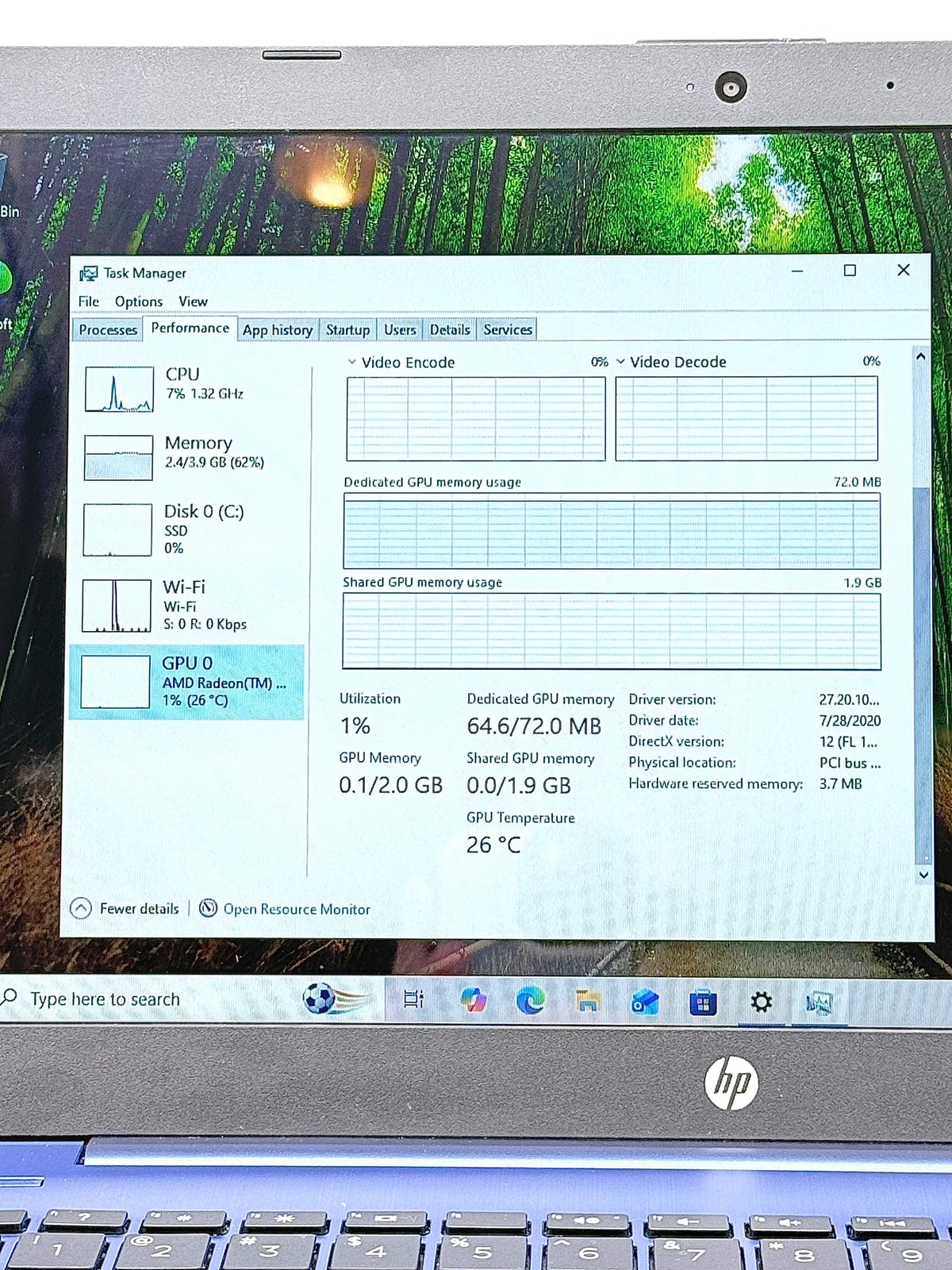Close the Task Manager window
The width and height of the screenshot is (952, 1270).
(x=904, y=270)
